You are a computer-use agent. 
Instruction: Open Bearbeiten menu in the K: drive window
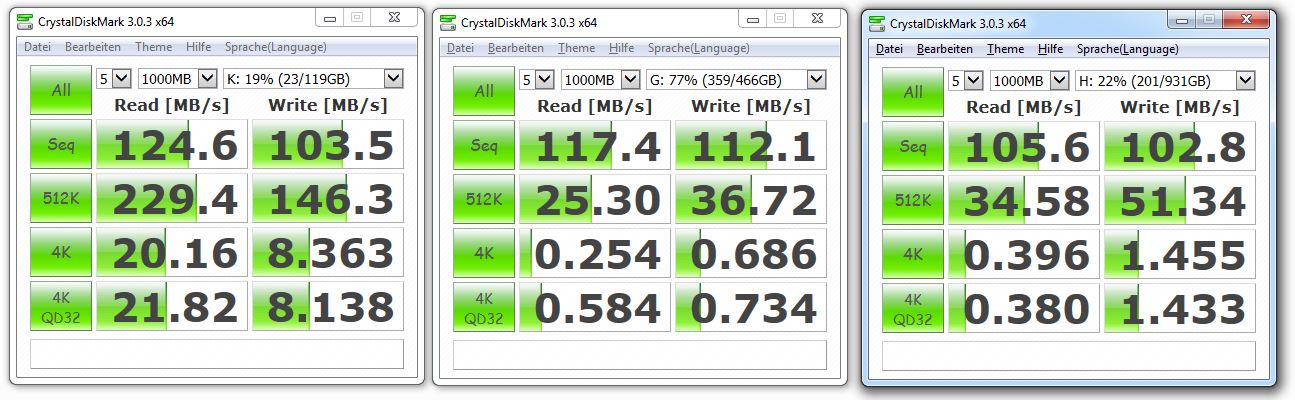coord(93,47)
